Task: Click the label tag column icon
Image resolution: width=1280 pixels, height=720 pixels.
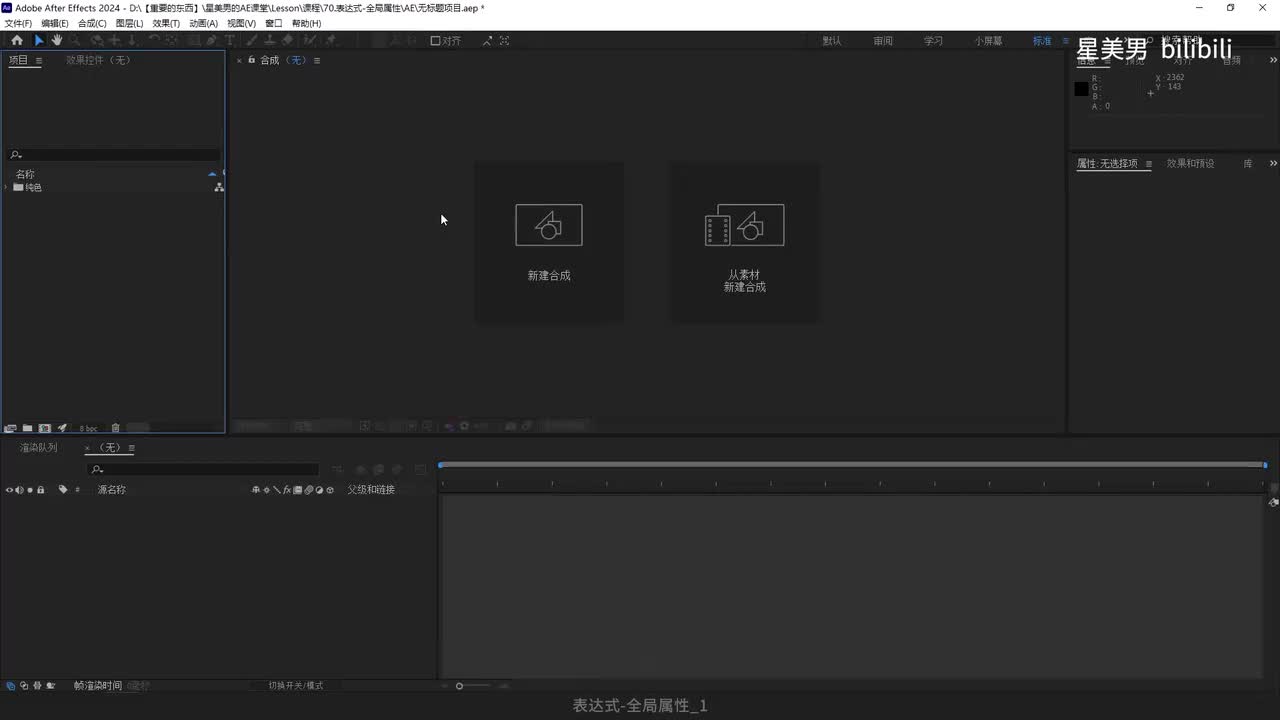Action: coord(63,490)
